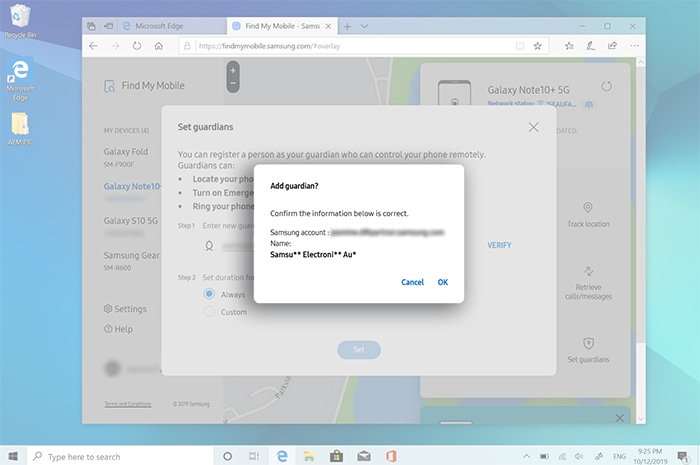
Task: Open the Help page
Action: pos(118,329)
